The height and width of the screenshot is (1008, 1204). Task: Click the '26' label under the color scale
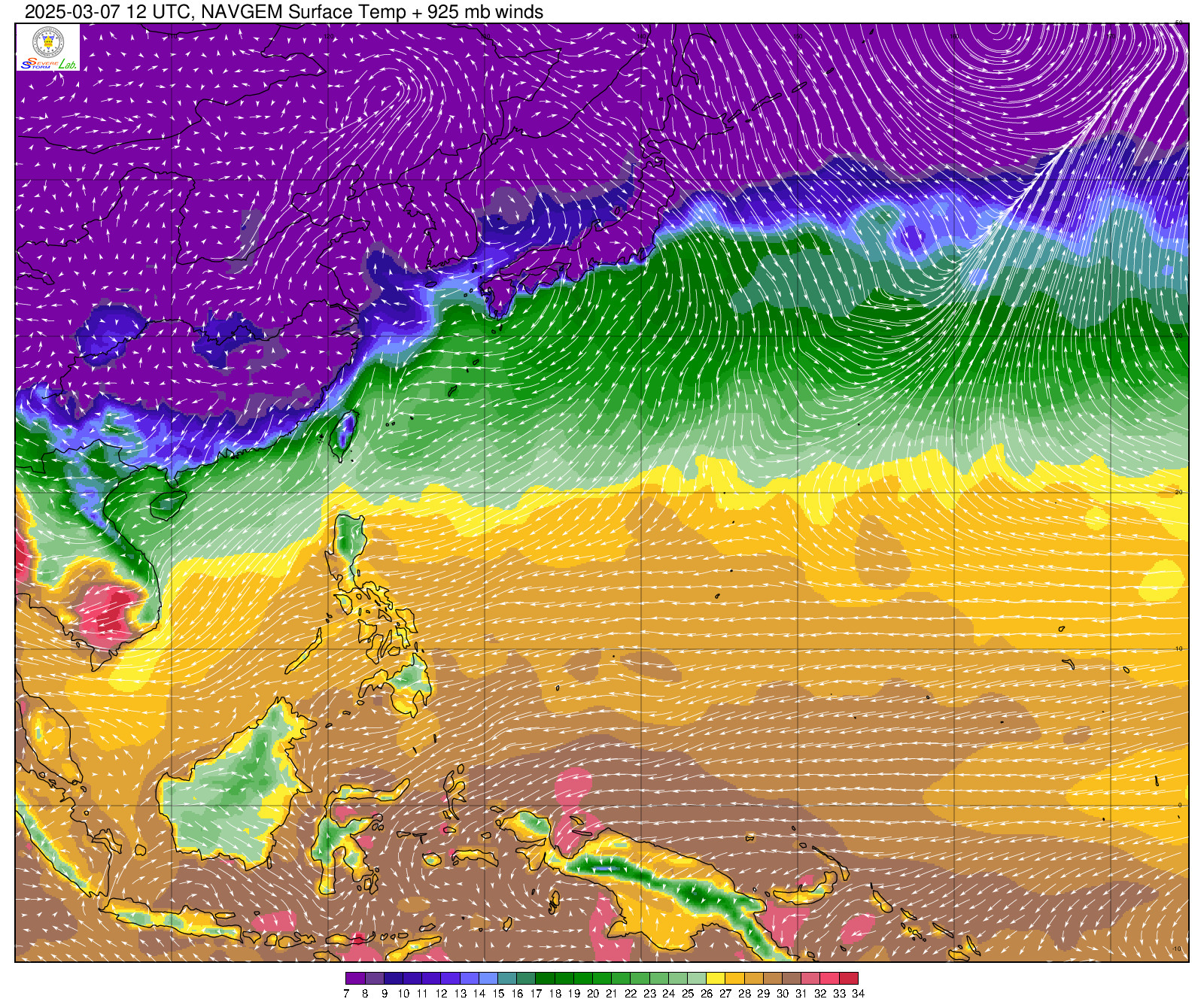[x=707, y=993]
